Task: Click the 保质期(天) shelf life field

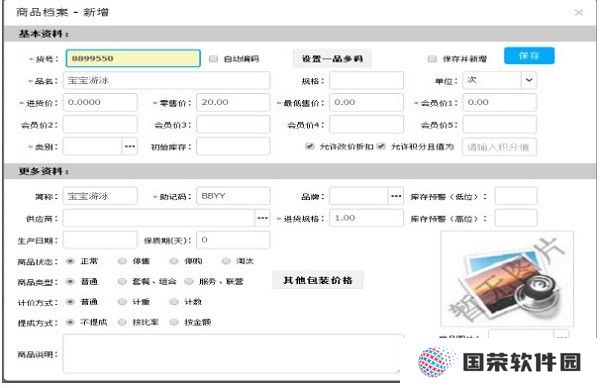Action: coord(233,240)
